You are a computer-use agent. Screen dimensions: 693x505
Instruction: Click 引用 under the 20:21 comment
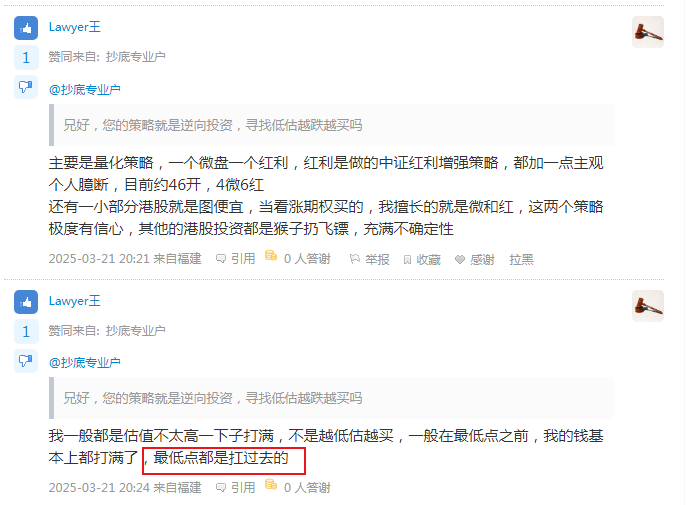tap(236, 258)
